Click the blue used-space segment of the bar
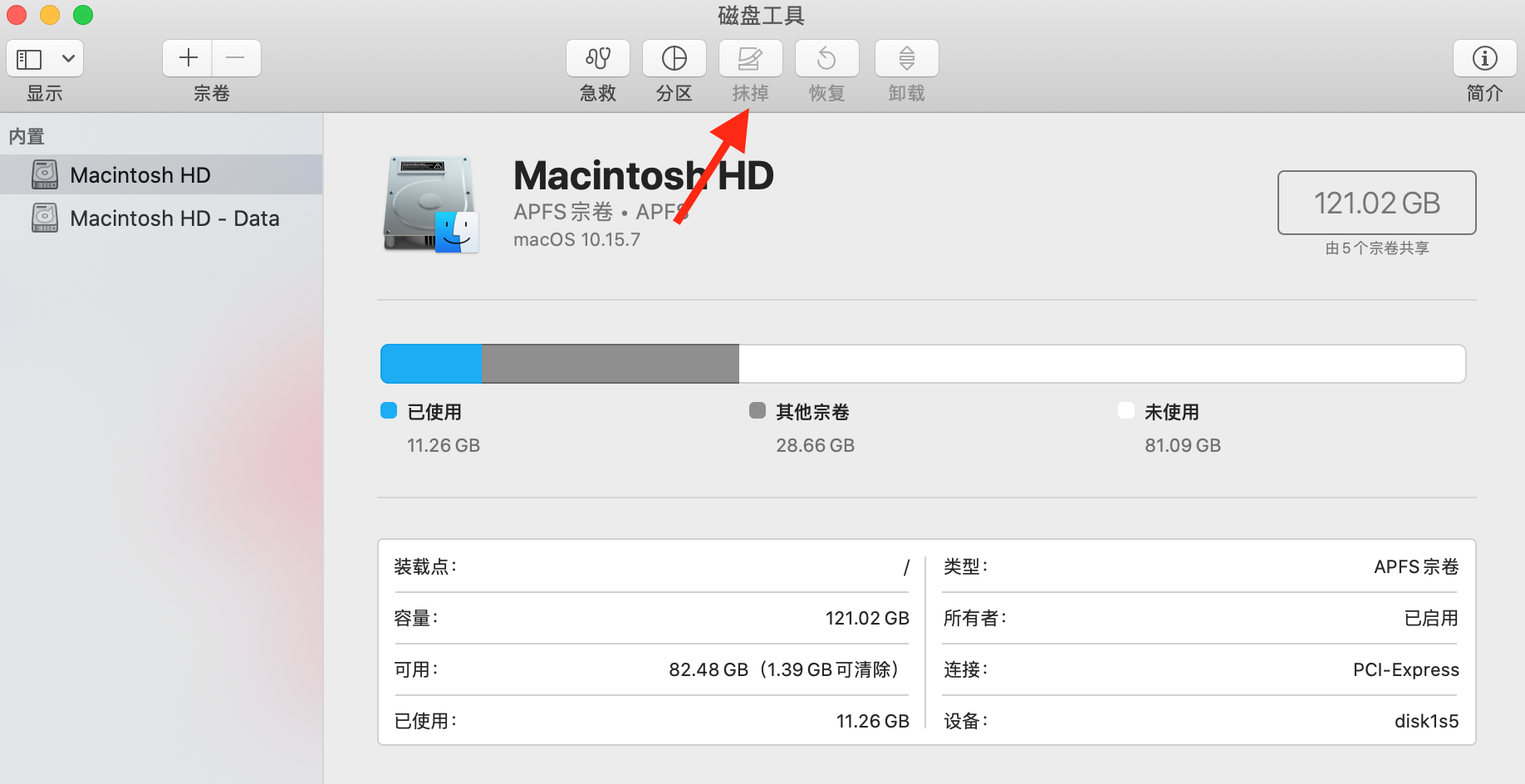 tap(429, 363)
